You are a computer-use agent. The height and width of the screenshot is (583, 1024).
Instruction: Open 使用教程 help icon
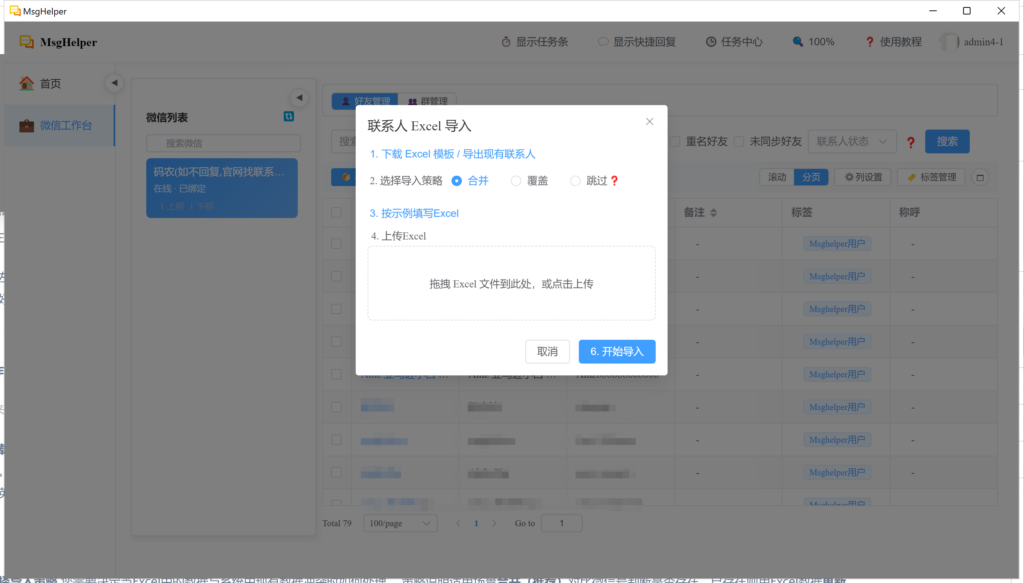870,42
